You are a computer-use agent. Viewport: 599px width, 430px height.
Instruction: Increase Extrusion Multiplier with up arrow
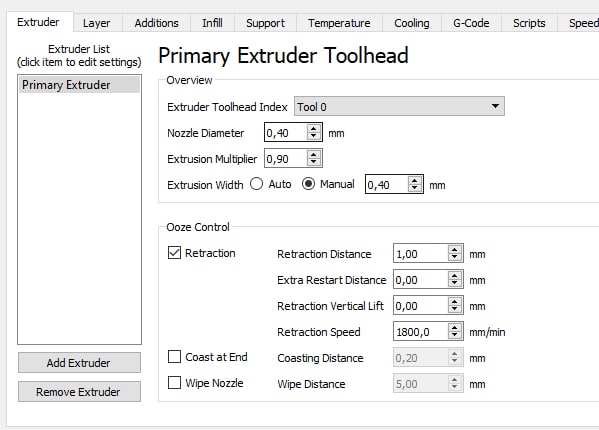click(x=314, y=154)
